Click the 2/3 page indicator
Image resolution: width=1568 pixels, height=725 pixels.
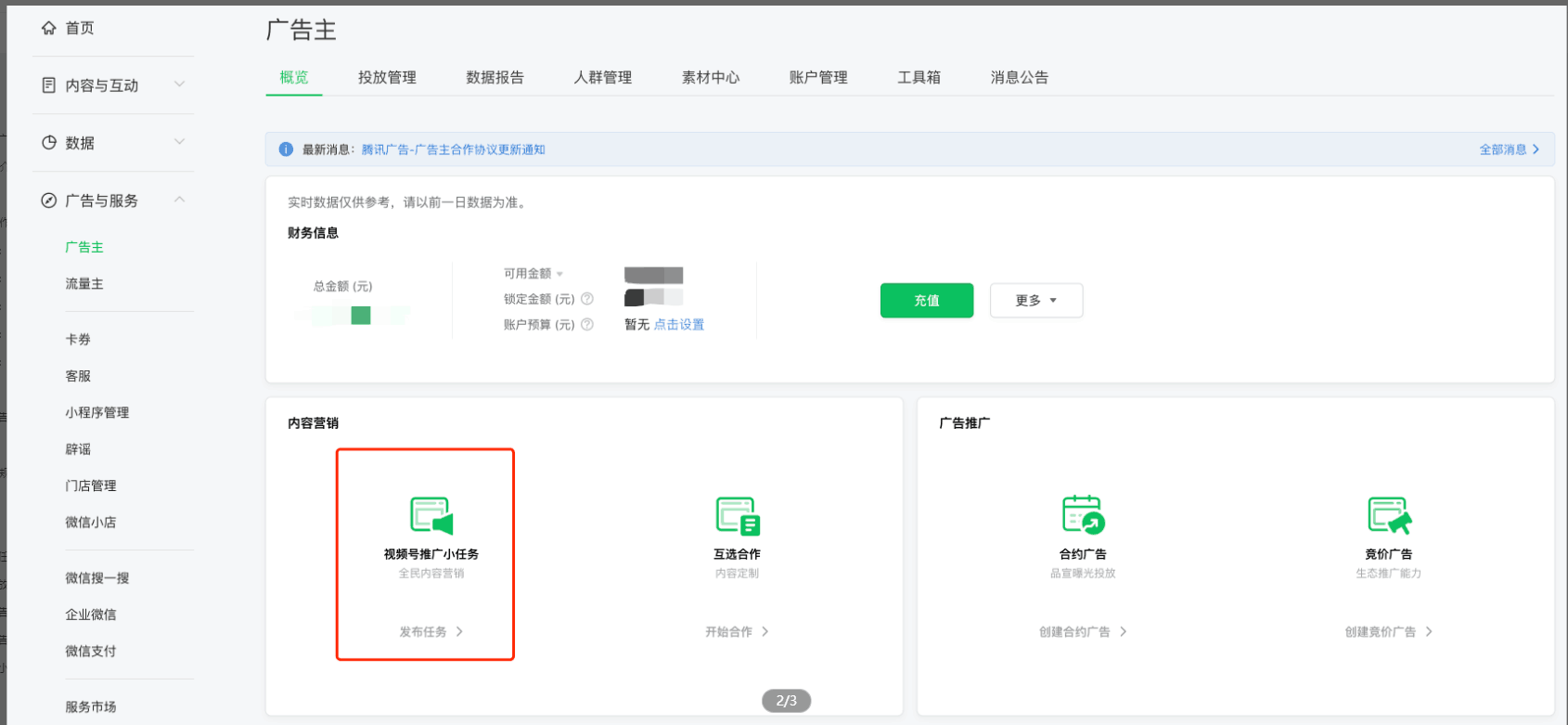point(787,701)
